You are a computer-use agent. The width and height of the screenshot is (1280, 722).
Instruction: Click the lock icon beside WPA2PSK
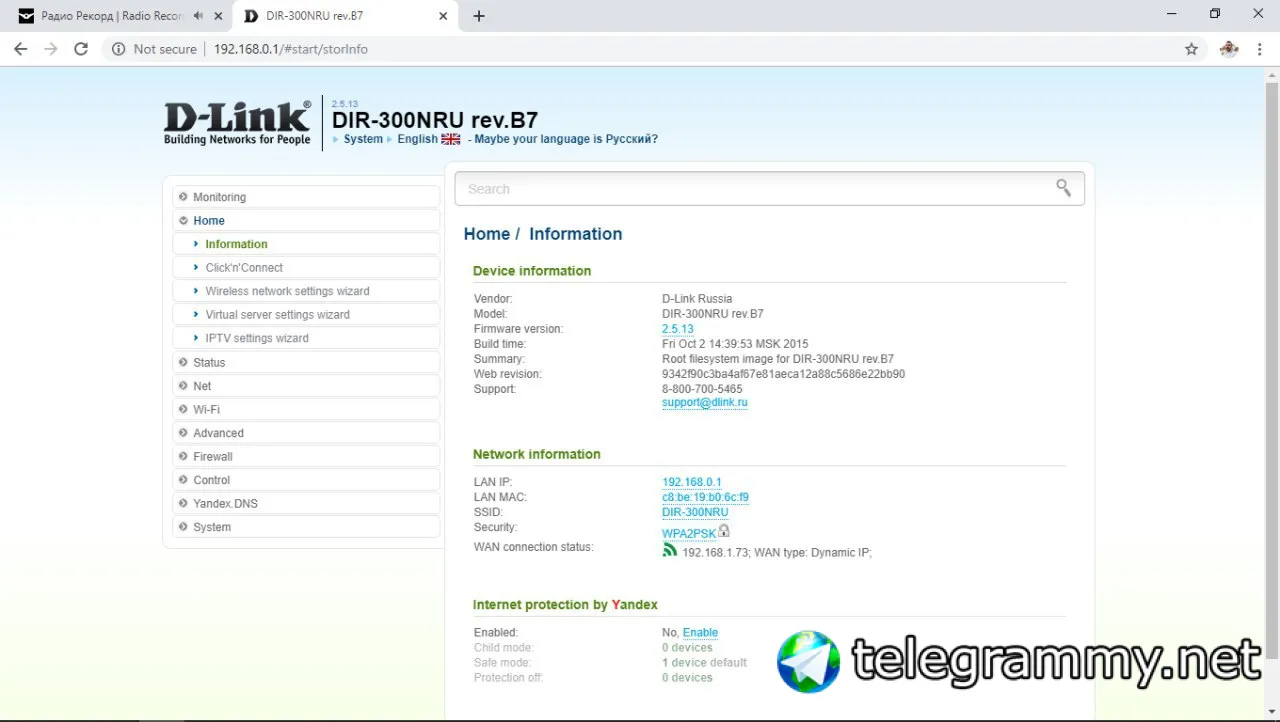pos(724,531)
